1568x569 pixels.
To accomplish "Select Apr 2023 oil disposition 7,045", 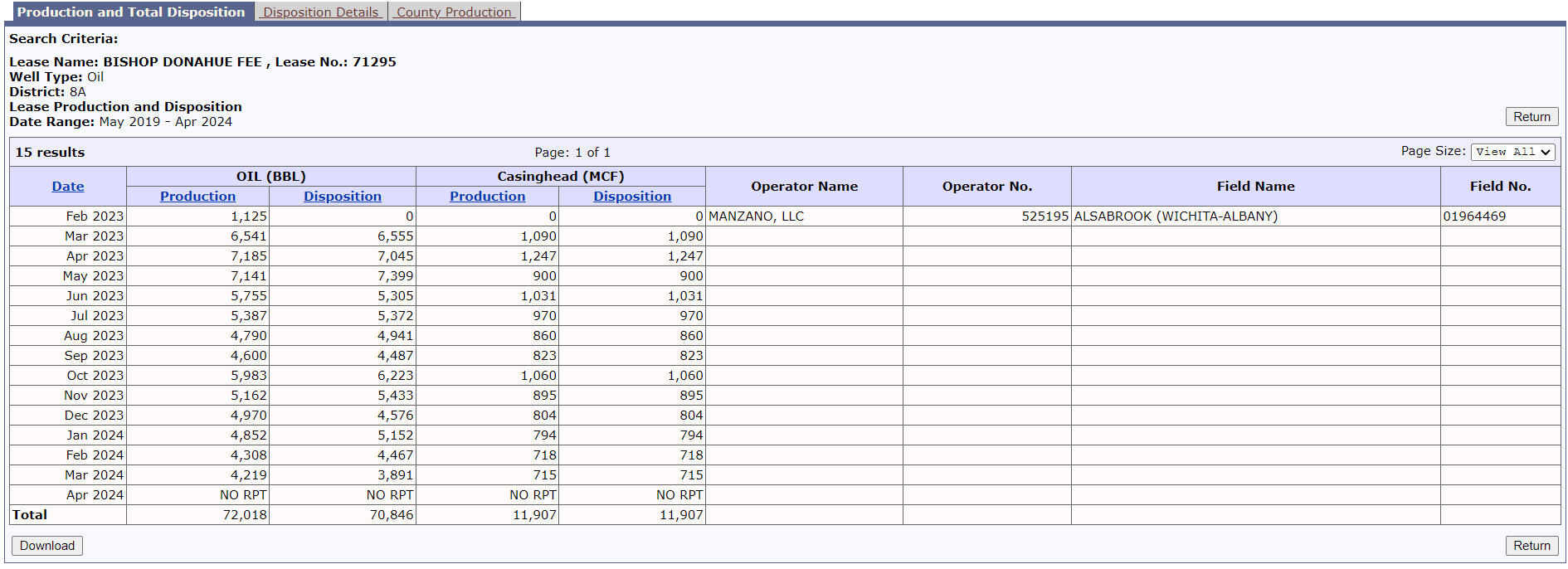I will pyautogui.click(x=343, y=256).
